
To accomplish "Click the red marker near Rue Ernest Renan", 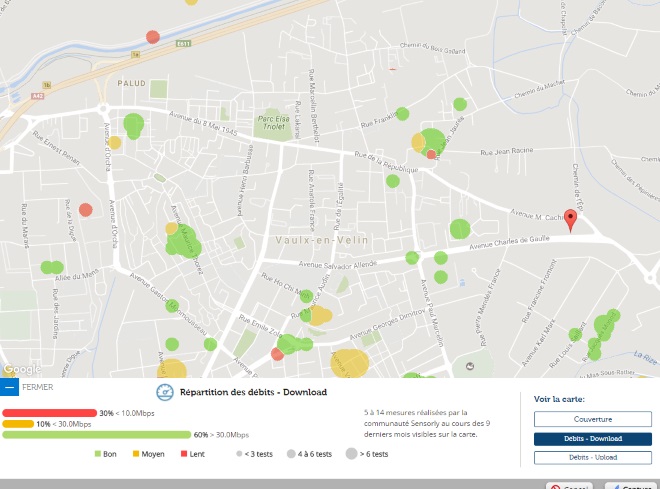I will coord(86,210).
